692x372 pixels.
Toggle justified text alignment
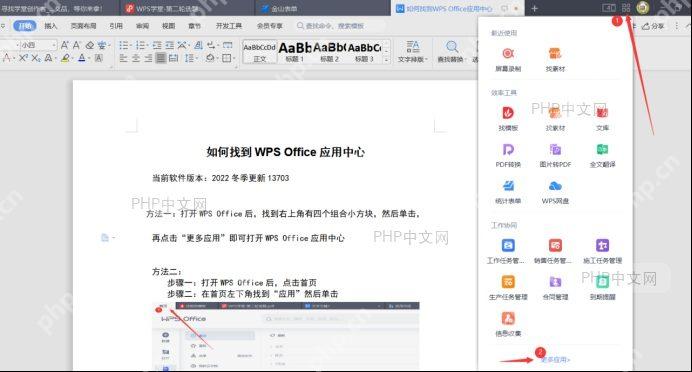pyautogui.click(x=161, y=58)
